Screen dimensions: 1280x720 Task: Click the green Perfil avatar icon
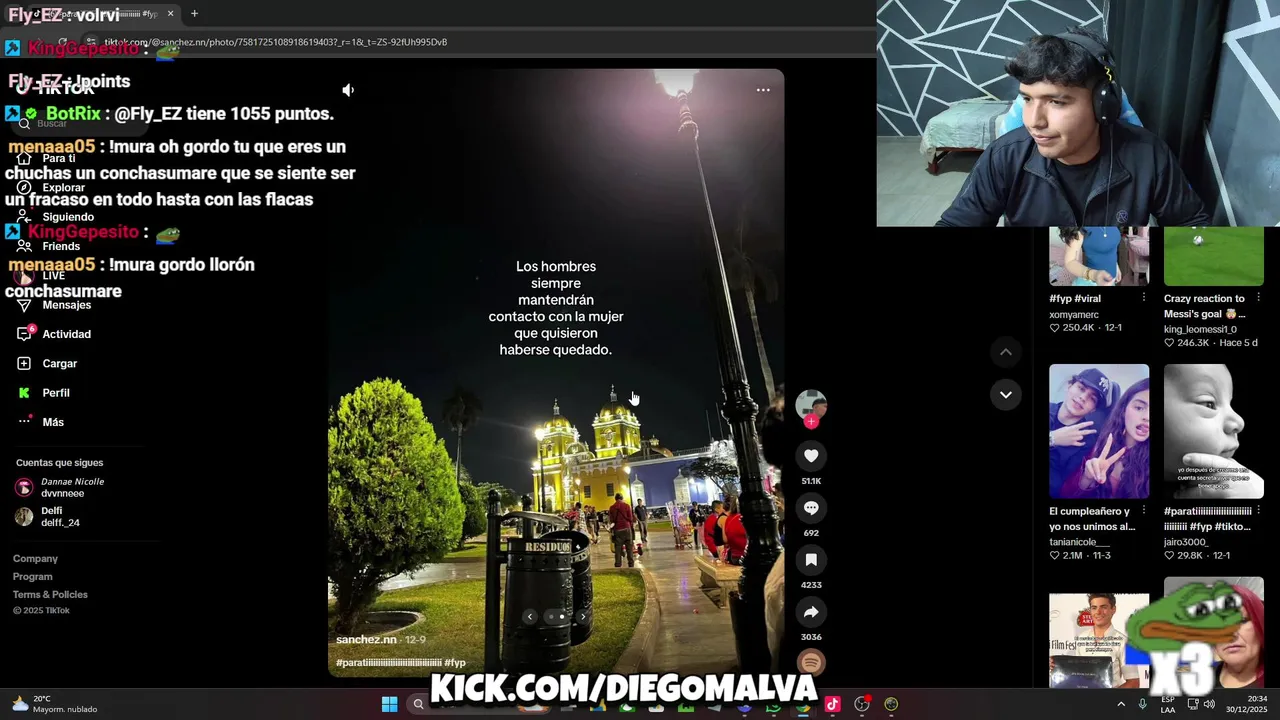(x=24, y=393)
